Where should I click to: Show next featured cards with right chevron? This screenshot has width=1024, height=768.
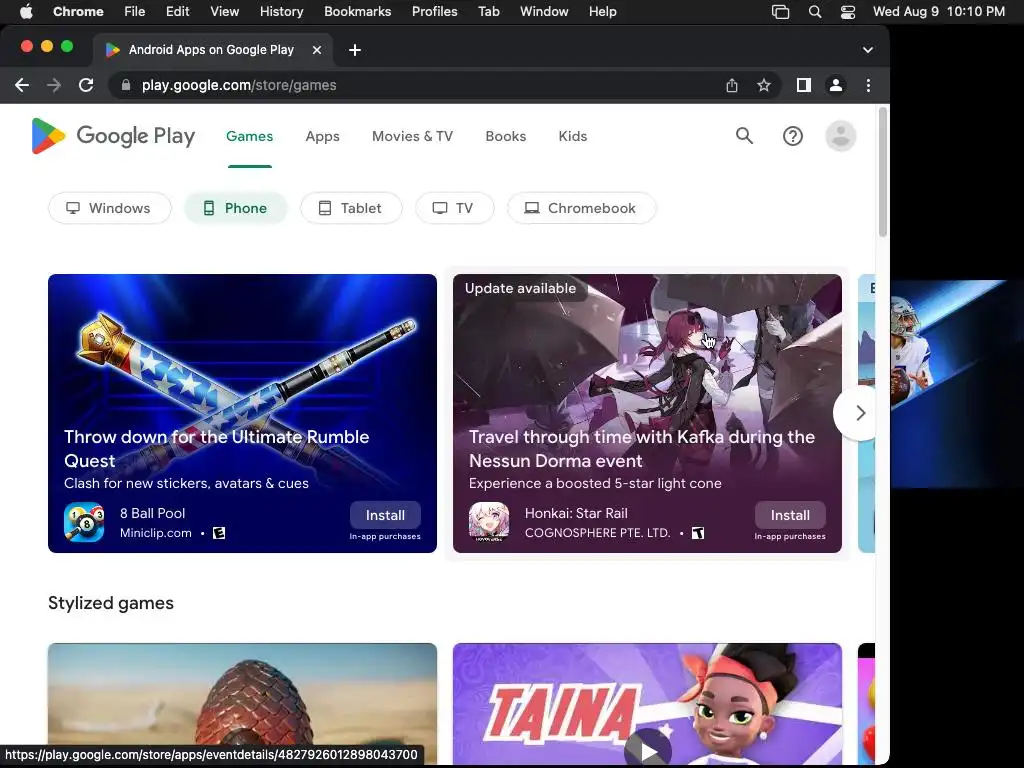860,413
